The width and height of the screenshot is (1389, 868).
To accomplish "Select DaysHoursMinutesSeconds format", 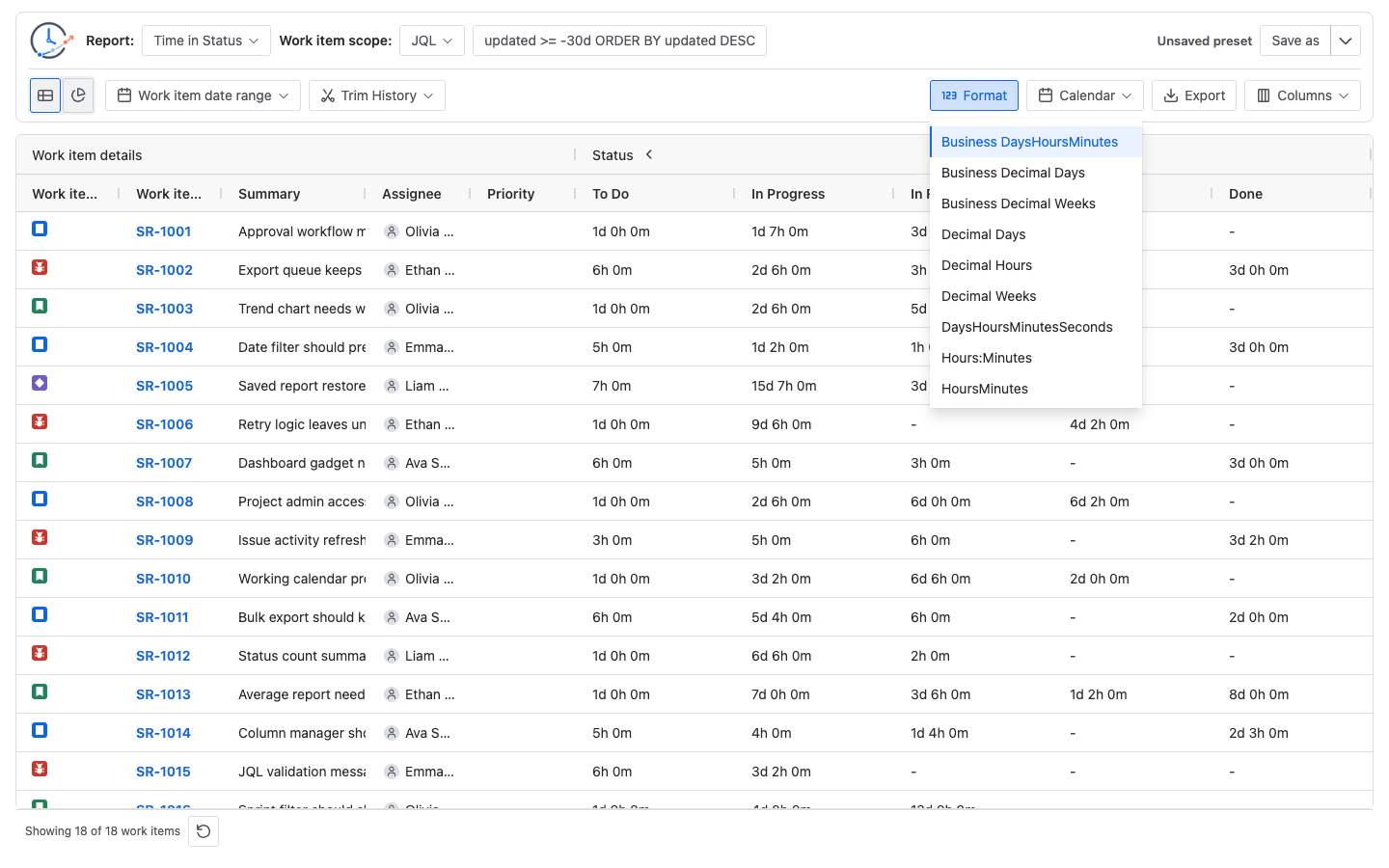I will (1036, 327).
